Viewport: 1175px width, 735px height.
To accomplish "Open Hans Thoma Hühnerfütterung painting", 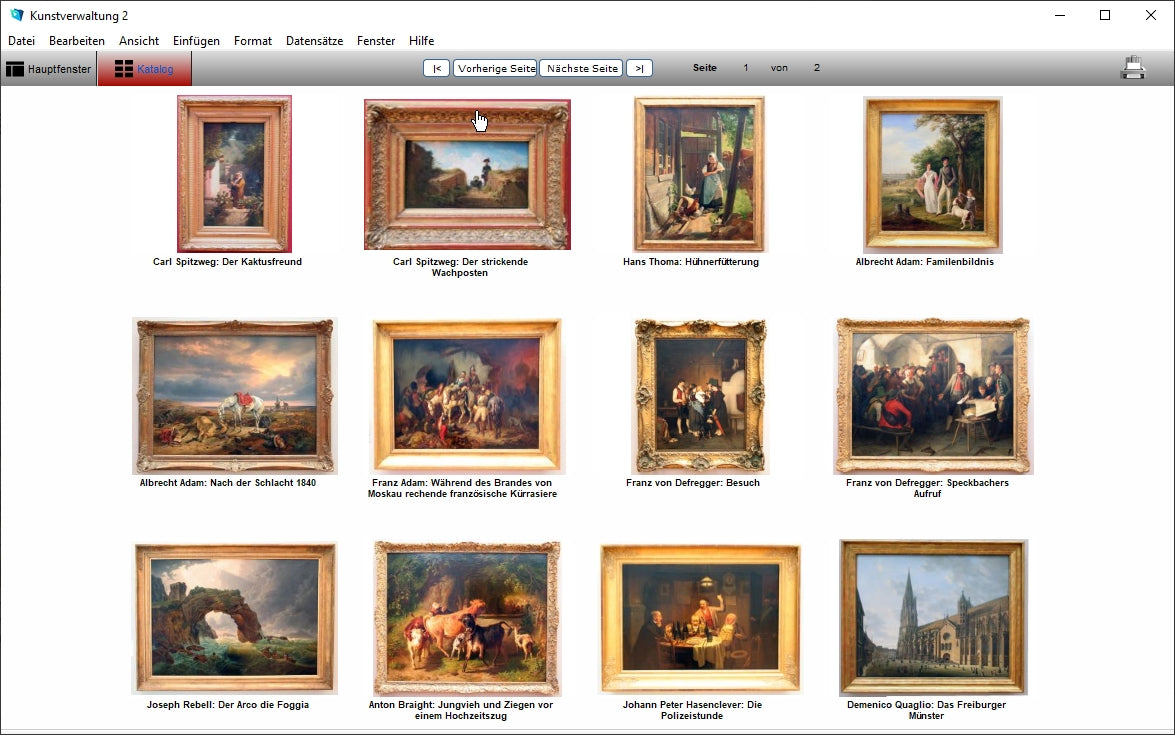I will point(698,173).
